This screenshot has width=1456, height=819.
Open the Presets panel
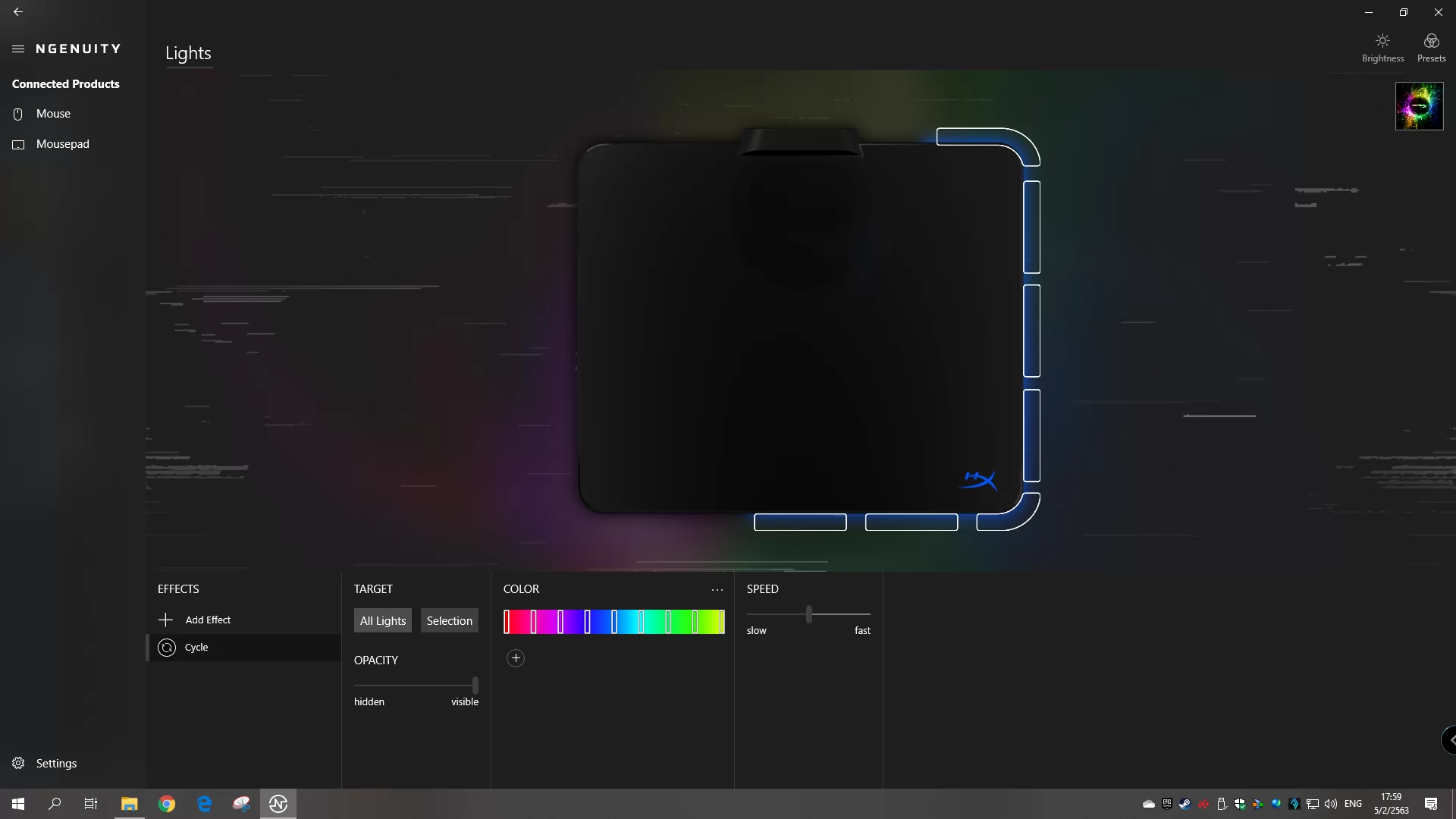tap(1431, 48)
